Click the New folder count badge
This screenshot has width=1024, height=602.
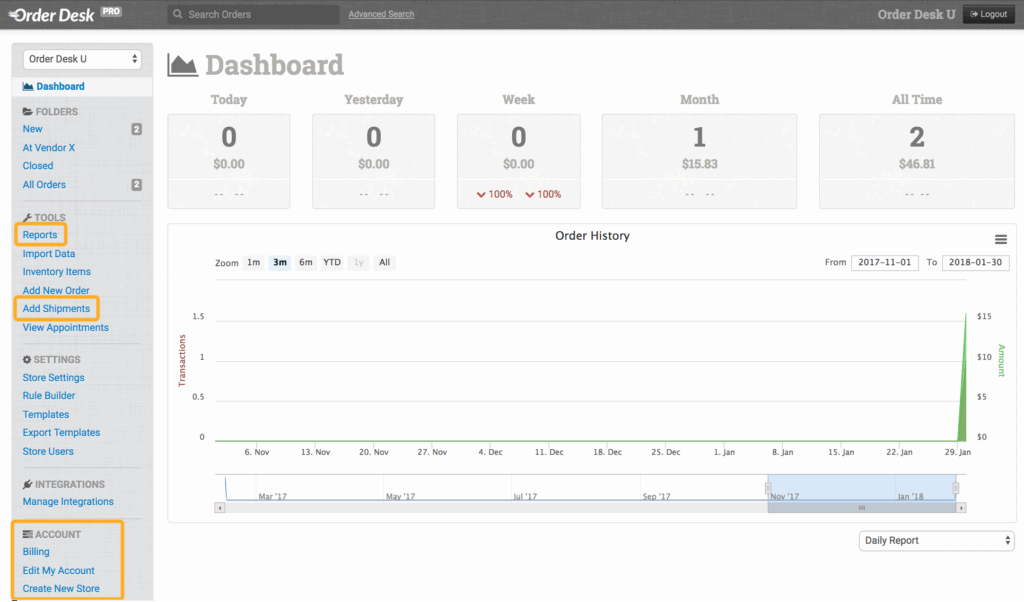click(136, 129)
